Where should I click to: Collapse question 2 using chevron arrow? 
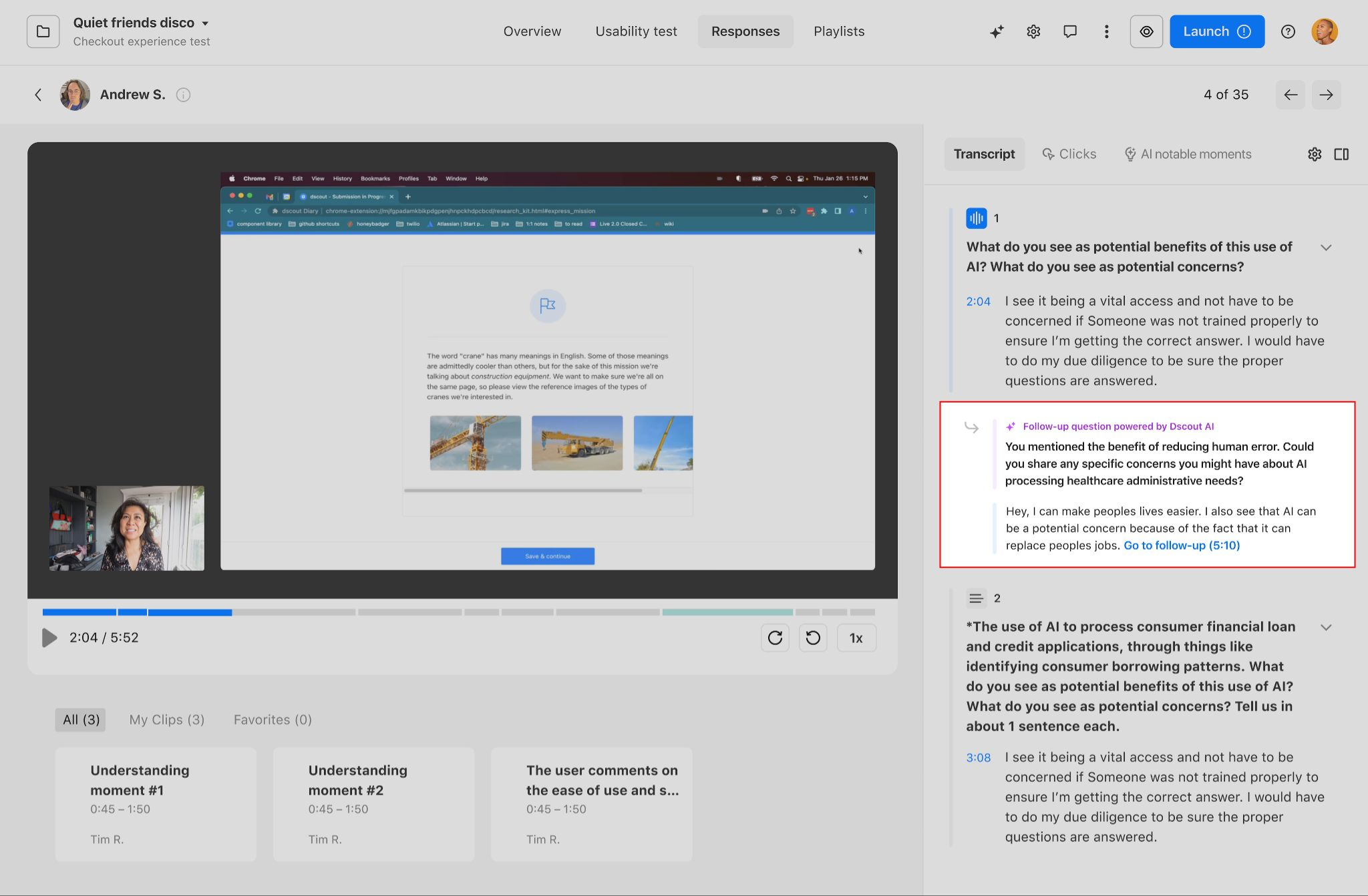1326,628
